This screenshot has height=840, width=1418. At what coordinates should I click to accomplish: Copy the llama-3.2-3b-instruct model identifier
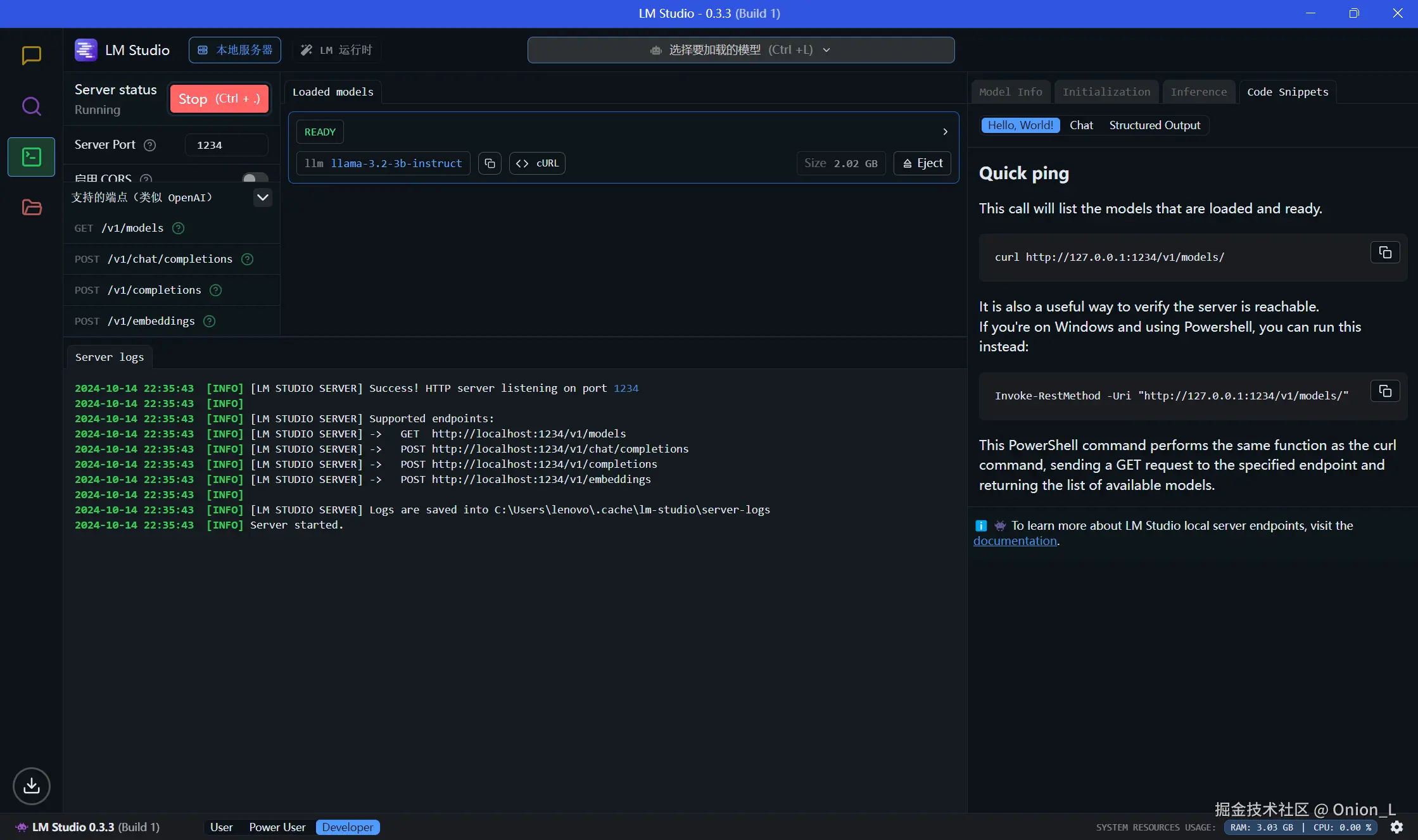[x=490, y=163]
